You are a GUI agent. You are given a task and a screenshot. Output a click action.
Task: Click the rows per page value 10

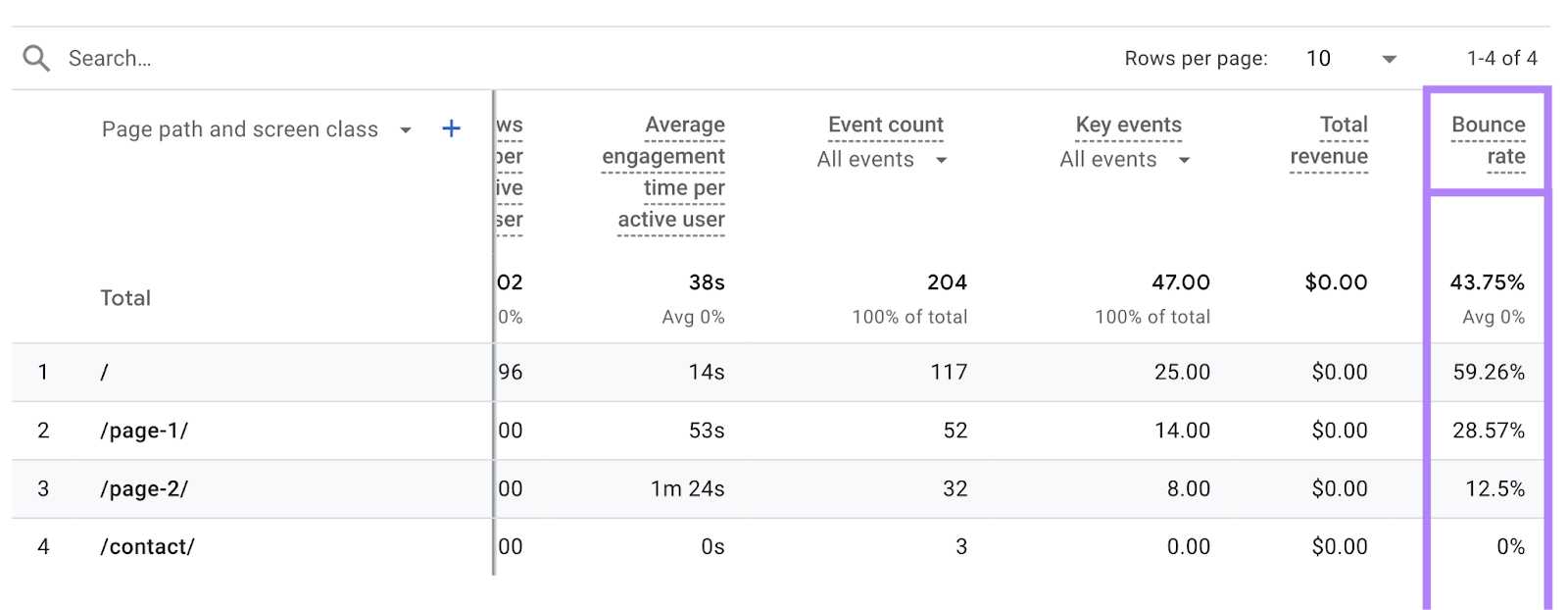click(x=1318, y=59)
